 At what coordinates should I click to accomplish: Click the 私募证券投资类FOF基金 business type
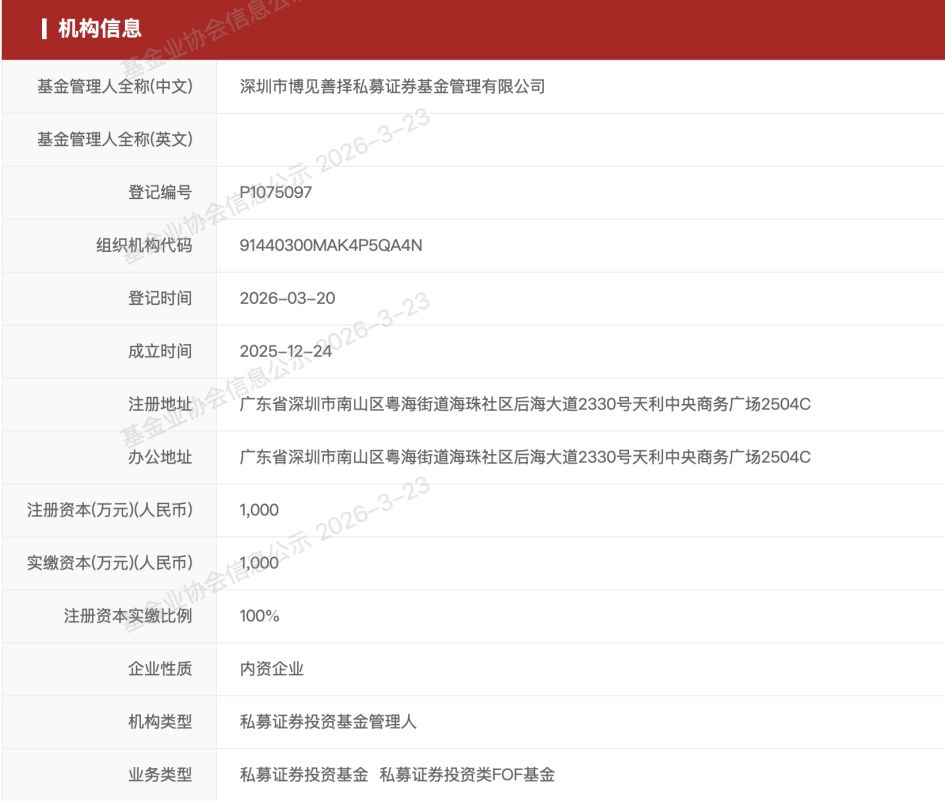[x=467, y=776]
